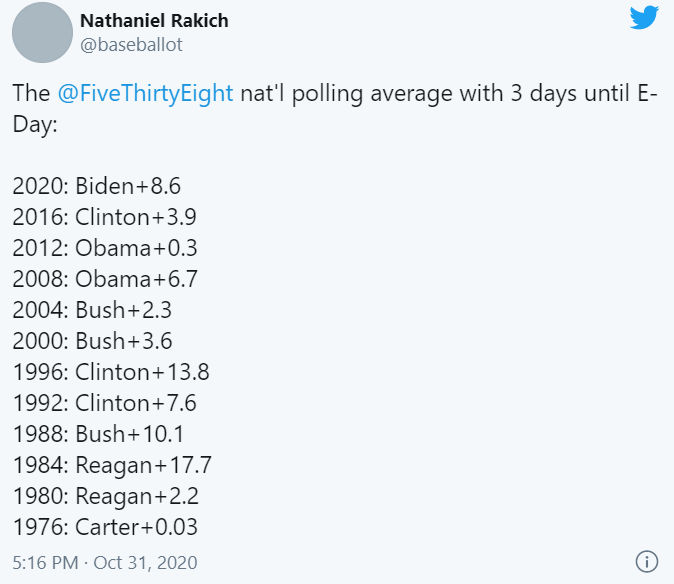Click the 2020: Biden+8.6 line
Image resolution: width=674 pixels, height=584 pixels.
pos(97,186)
